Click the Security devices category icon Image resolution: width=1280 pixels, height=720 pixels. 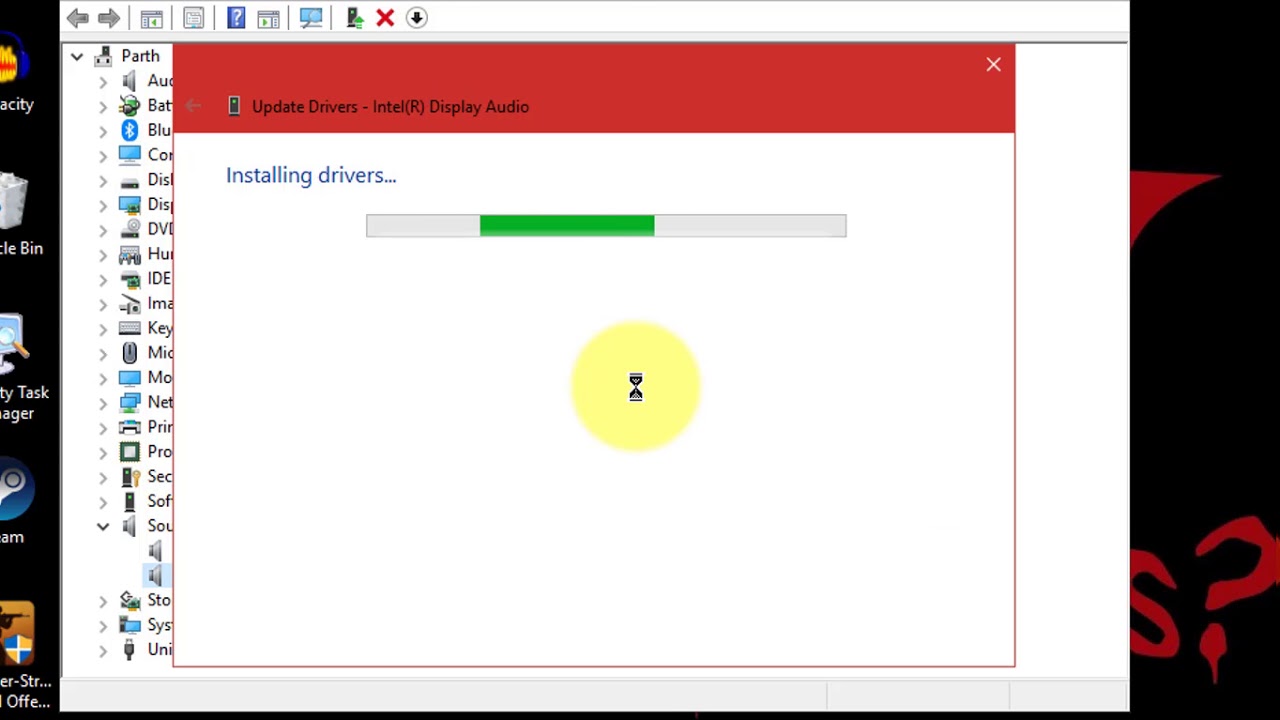pyautogui.click(x=129, y=476)
